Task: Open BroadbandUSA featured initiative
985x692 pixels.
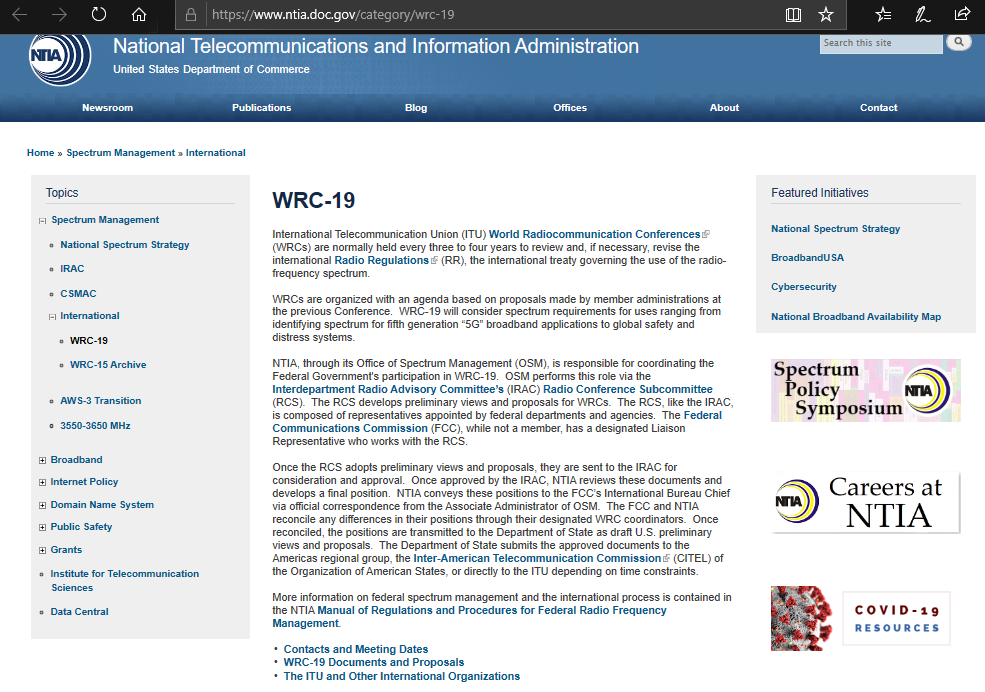Action: tap(807, 257)
